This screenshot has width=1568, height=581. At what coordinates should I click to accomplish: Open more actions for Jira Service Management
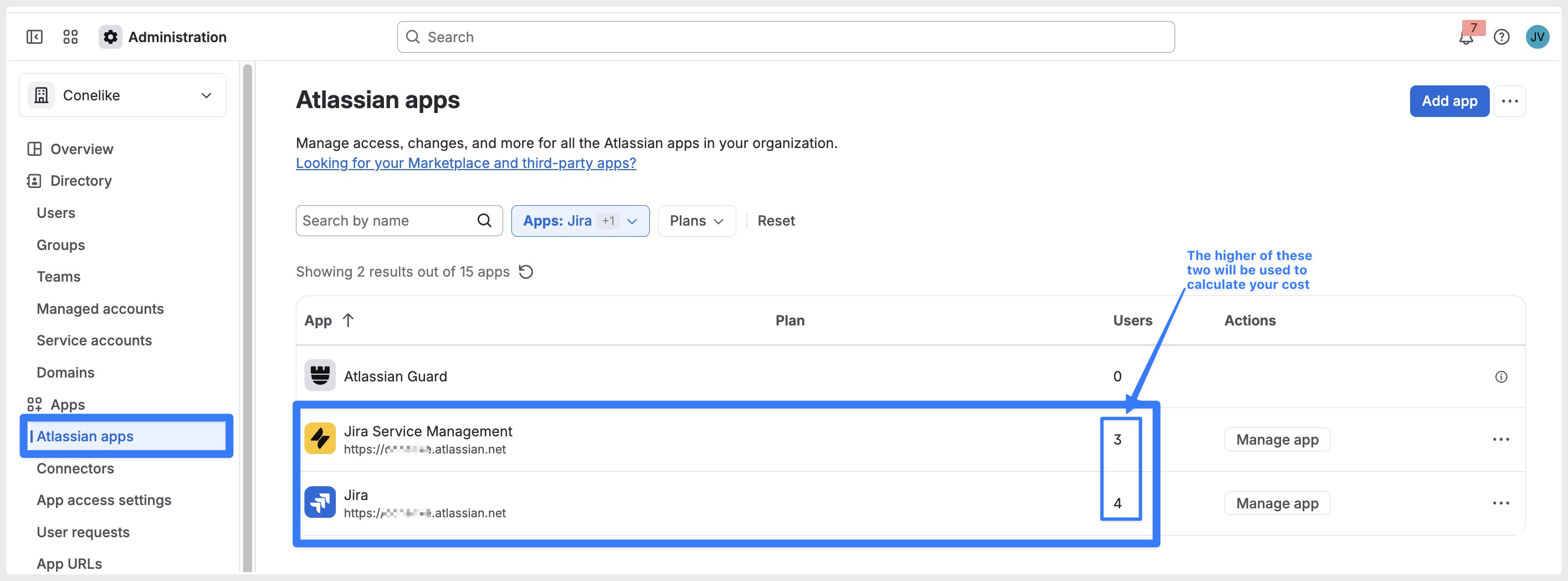[1501, 440]
